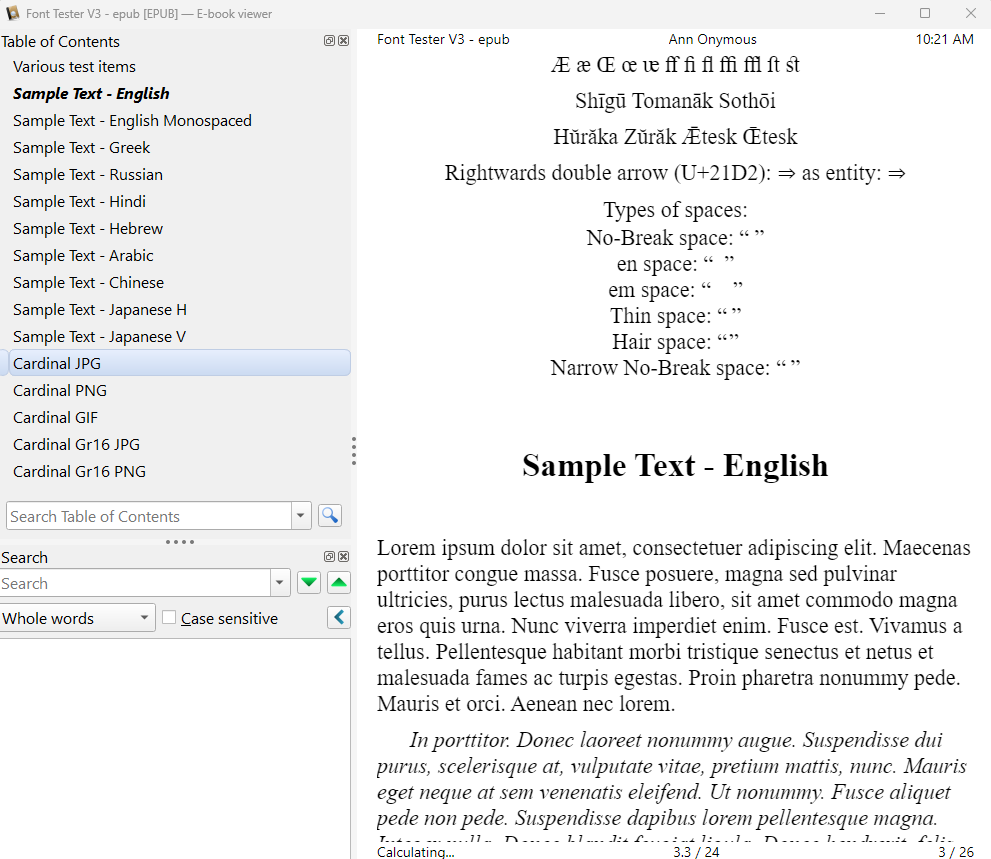Click the No-Break space line

[675, 238]
